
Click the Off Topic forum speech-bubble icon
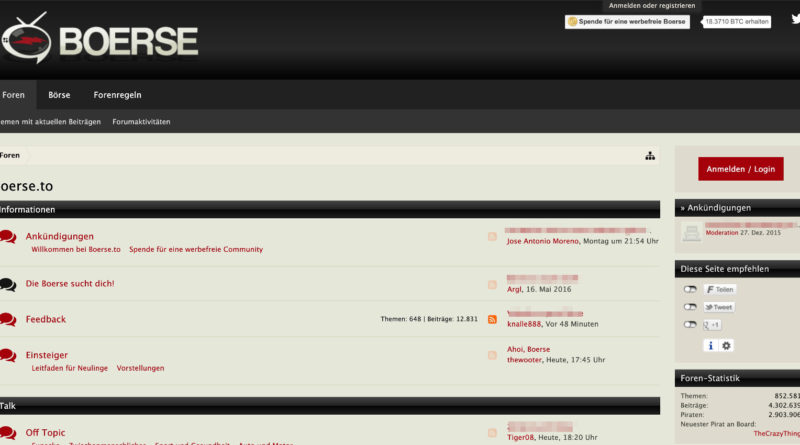click(x=8, y=433)
